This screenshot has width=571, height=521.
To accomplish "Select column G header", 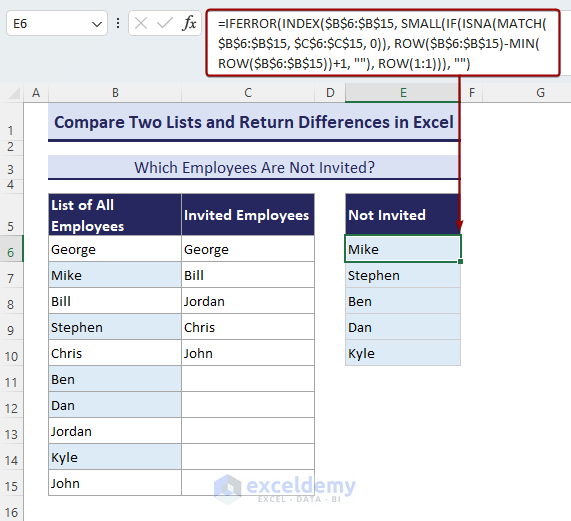I will point(540,93).
